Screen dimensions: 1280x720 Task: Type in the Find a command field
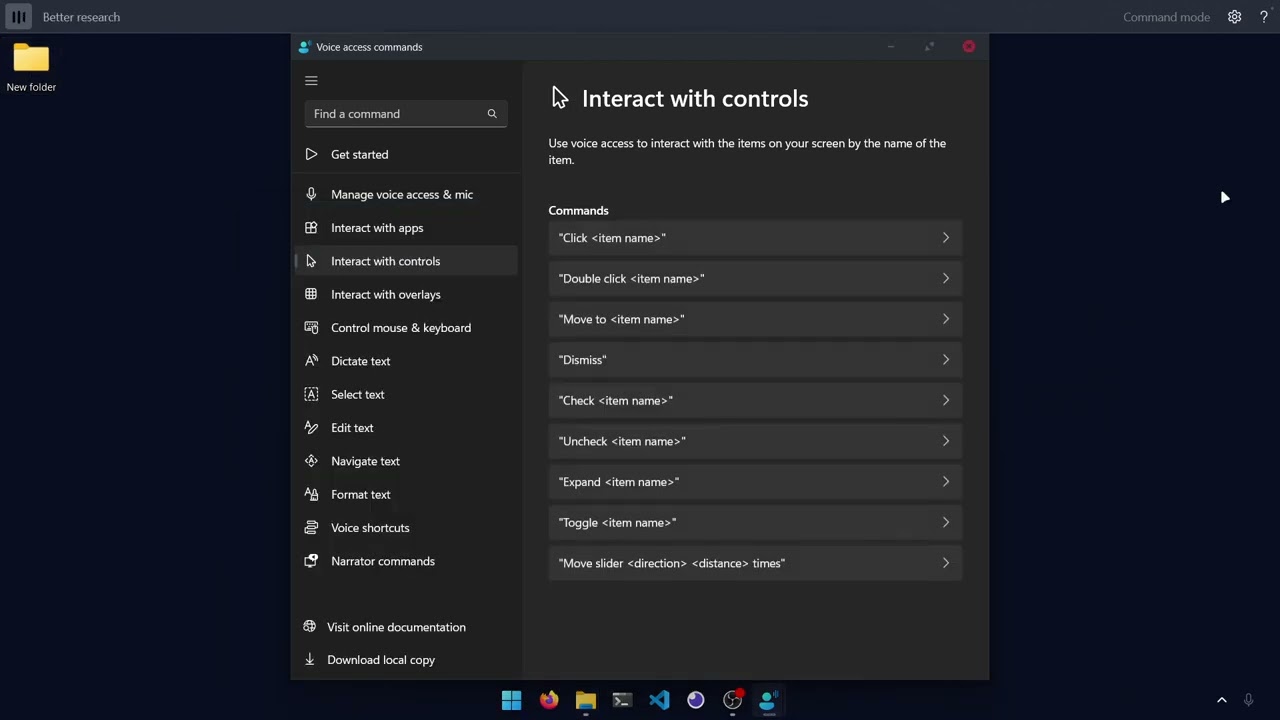click(395, 114)
